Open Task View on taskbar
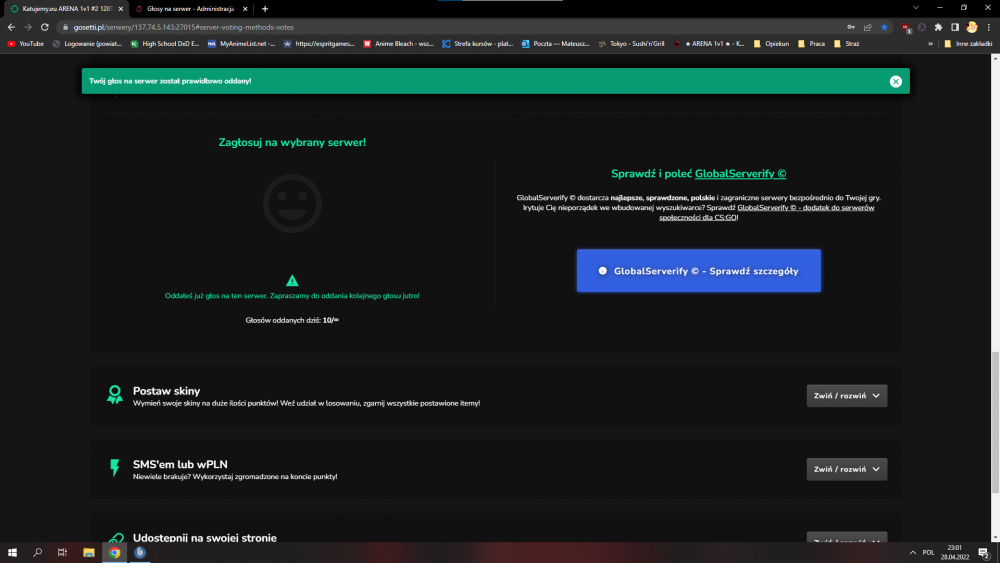The height and width of the screenshot is (563, 1000). point(62,553)
